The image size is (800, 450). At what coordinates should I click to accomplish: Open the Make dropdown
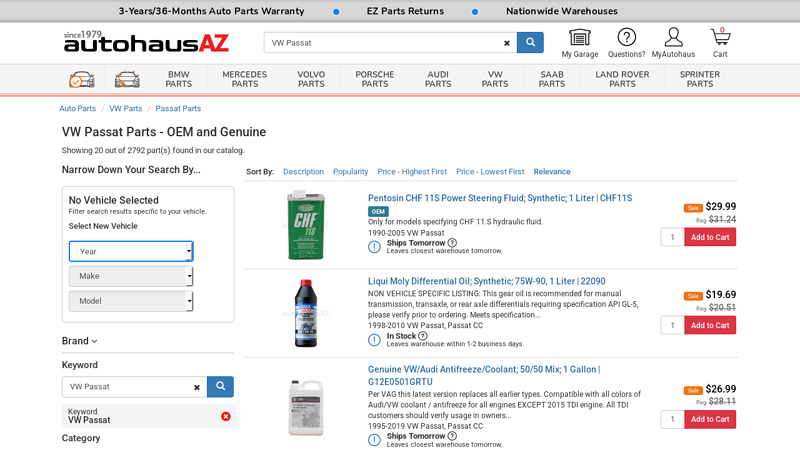[x=131, y=276]
